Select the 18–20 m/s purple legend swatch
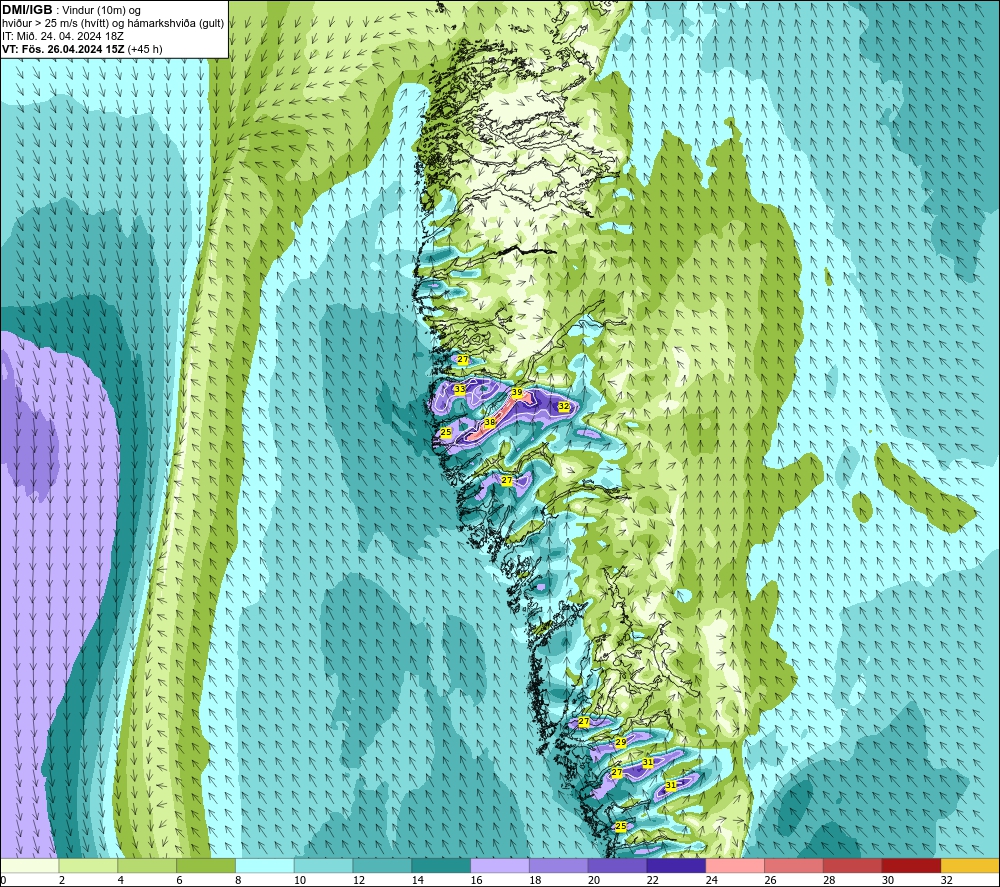 tap(559, 865)
